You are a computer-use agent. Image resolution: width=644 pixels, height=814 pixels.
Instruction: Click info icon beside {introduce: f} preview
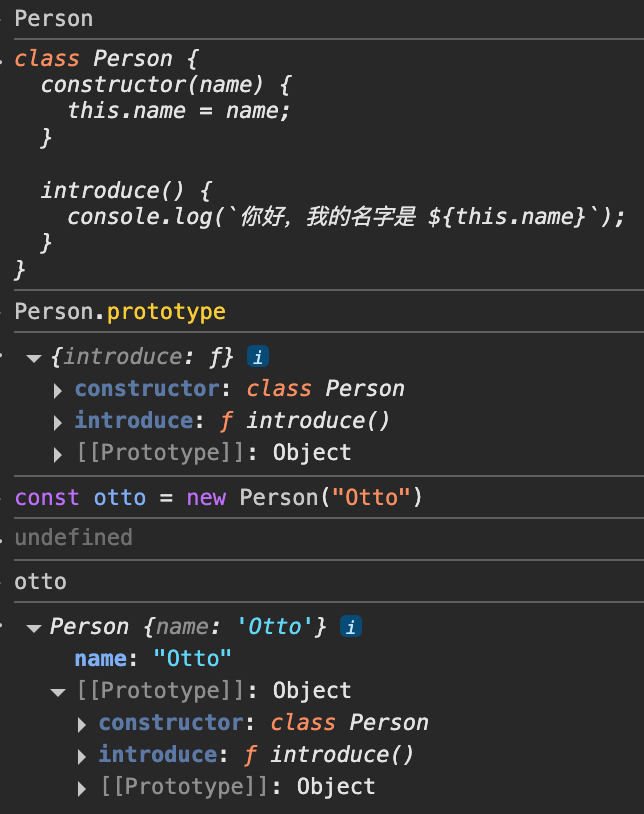(x=258, y=356)
